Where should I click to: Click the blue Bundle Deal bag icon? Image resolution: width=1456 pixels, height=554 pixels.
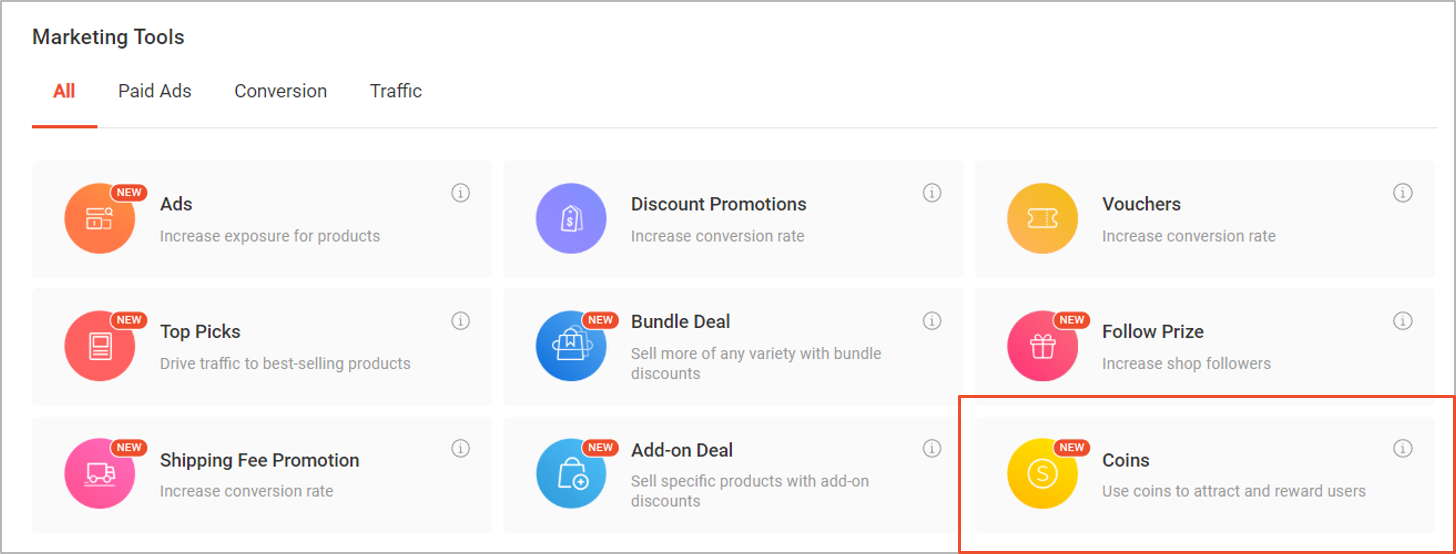point(571,346)
